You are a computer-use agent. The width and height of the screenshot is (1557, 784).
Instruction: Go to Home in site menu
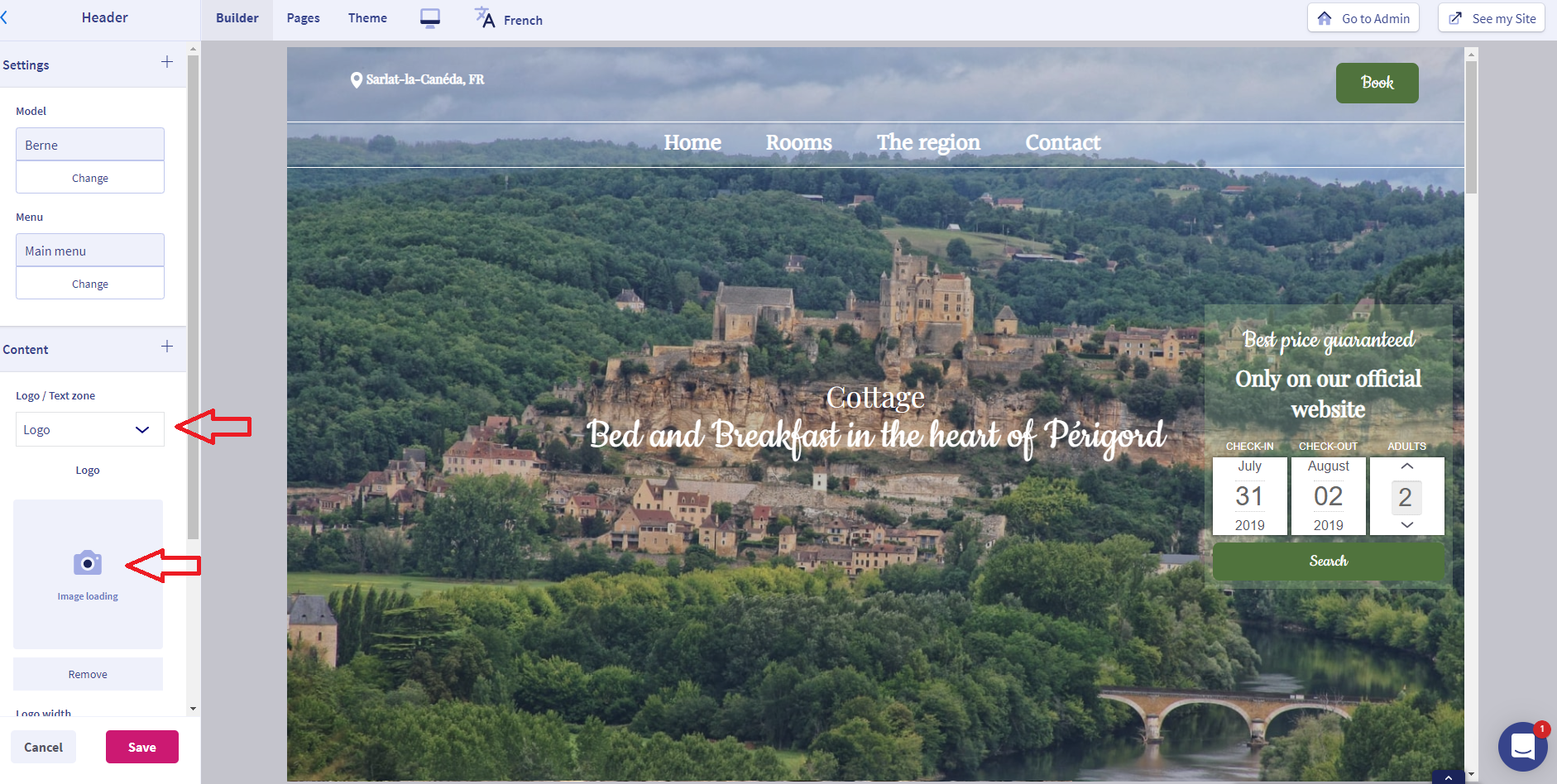pyautogui.click(x=692, y=142)
